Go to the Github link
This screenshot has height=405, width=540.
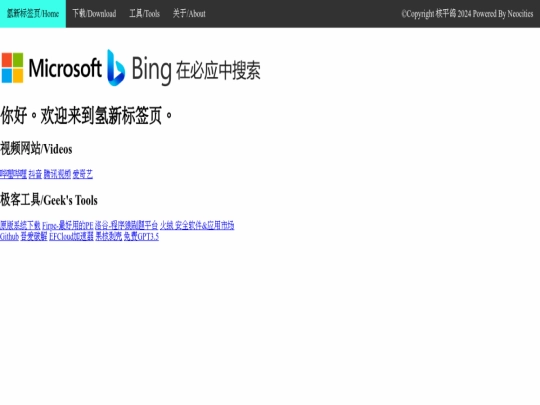tap(9, 237)
